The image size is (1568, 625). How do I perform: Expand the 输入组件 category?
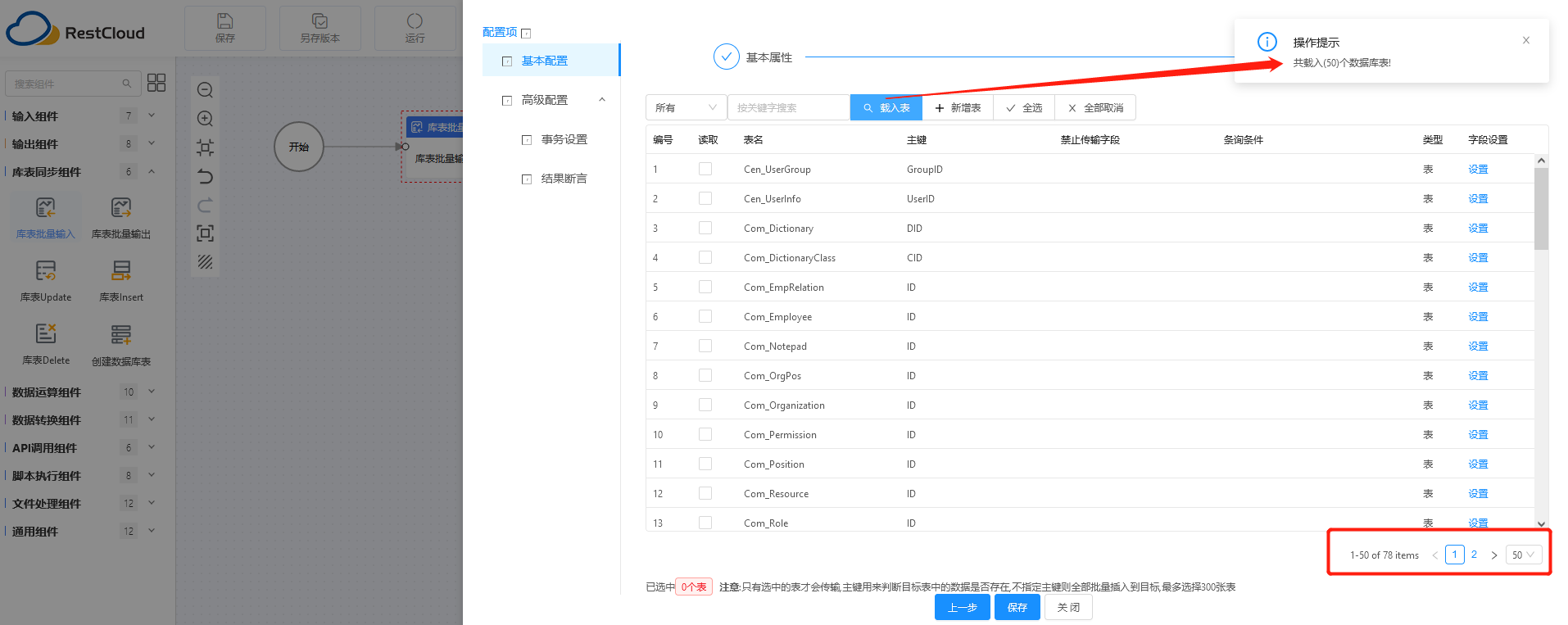click(152, 115)
